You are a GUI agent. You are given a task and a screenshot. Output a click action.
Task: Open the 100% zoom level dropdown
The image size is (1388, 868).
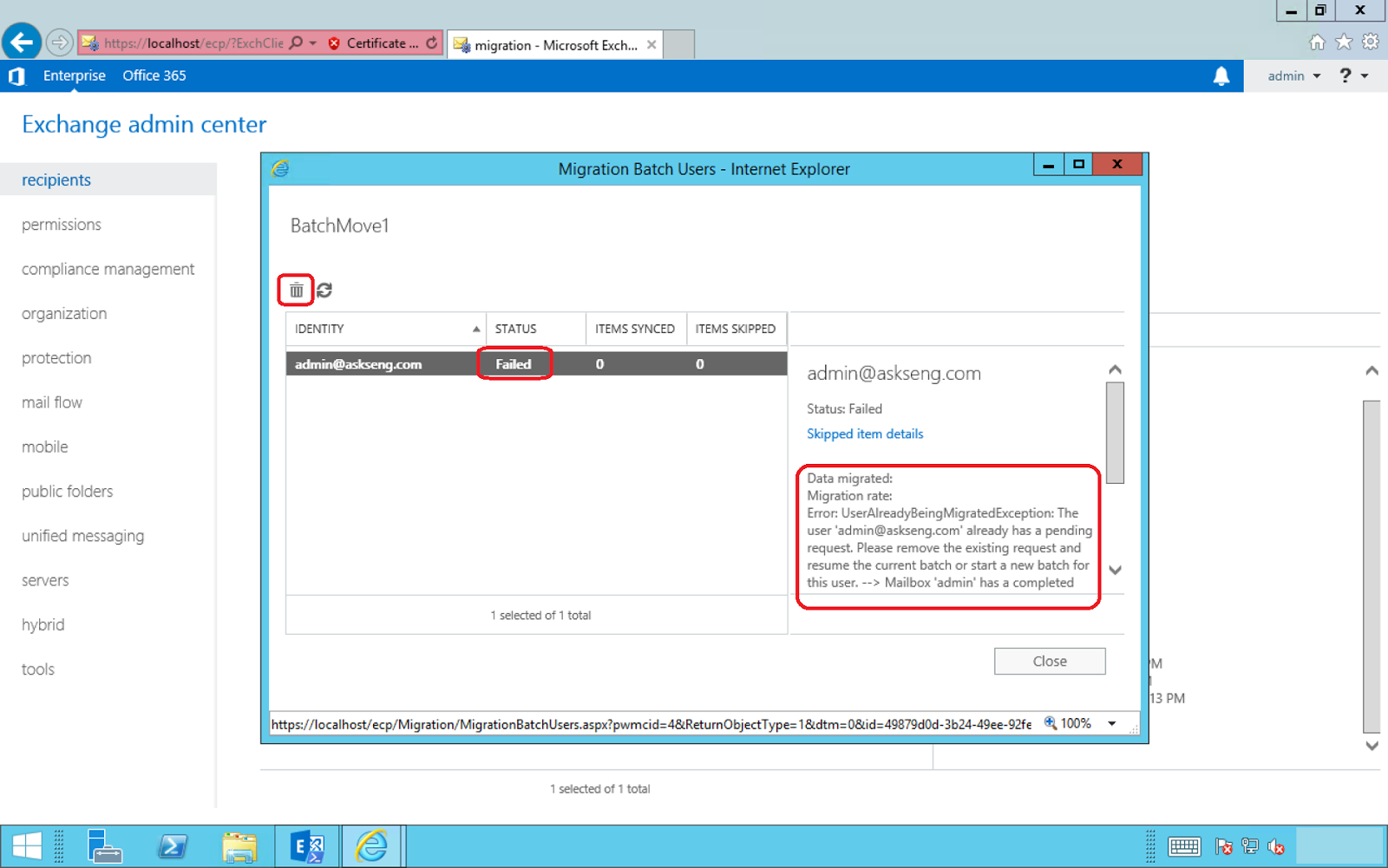[1112, 722]
